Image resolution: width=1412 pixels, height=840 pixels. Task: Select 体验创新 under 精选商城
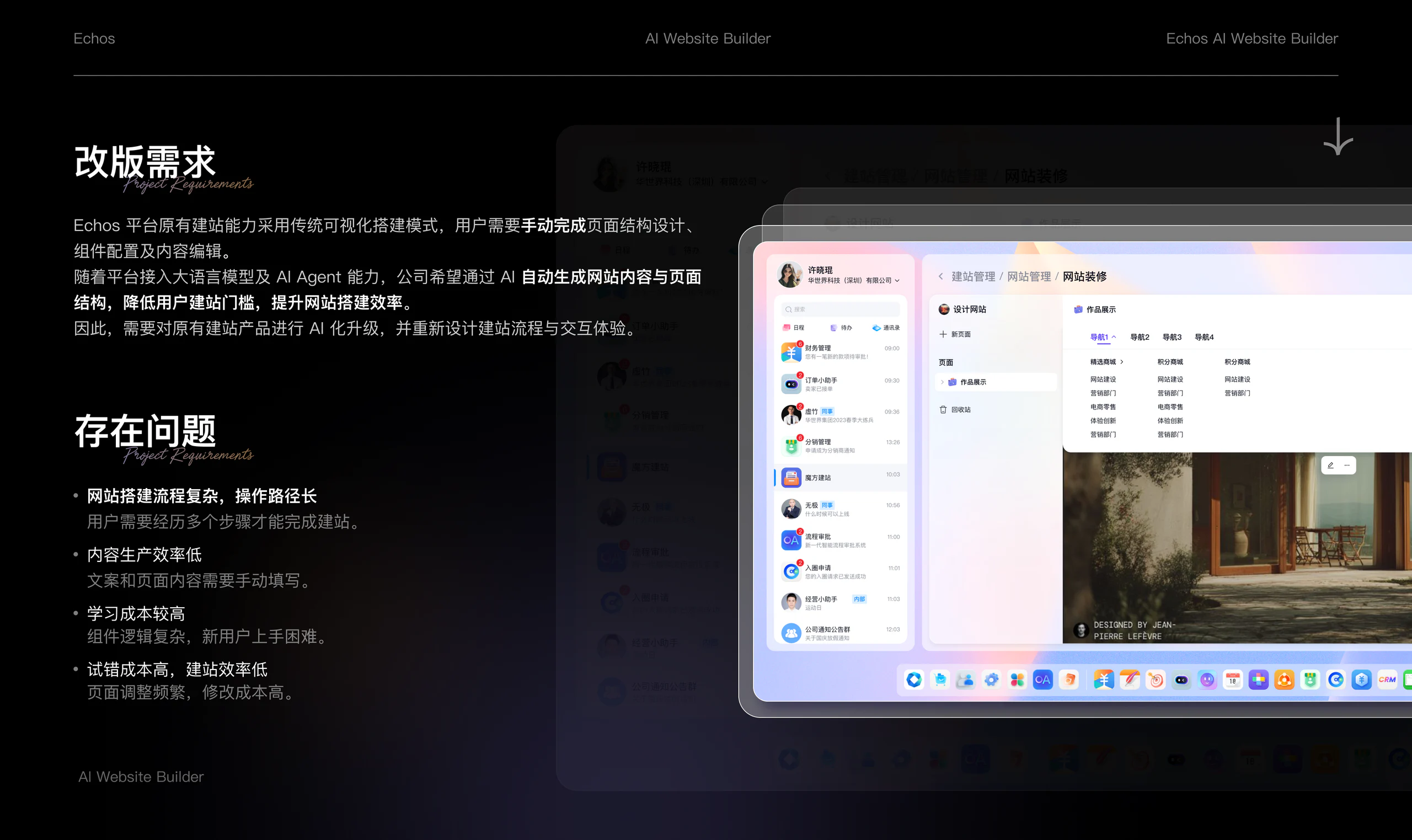click(1103, 421)
